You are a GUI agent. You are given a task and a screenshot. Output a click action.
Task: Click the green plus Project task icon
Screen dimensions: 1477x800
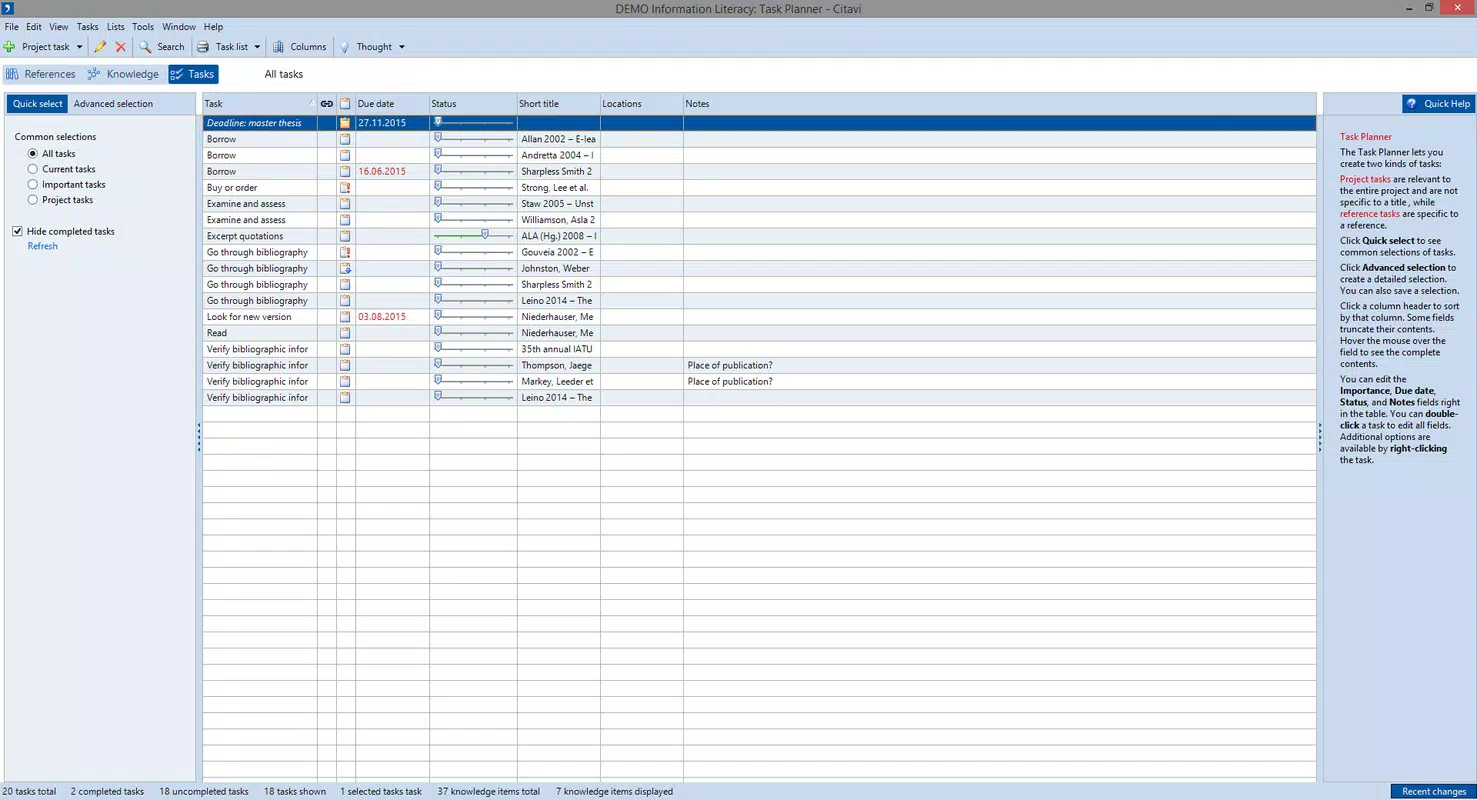pos(9,47)
